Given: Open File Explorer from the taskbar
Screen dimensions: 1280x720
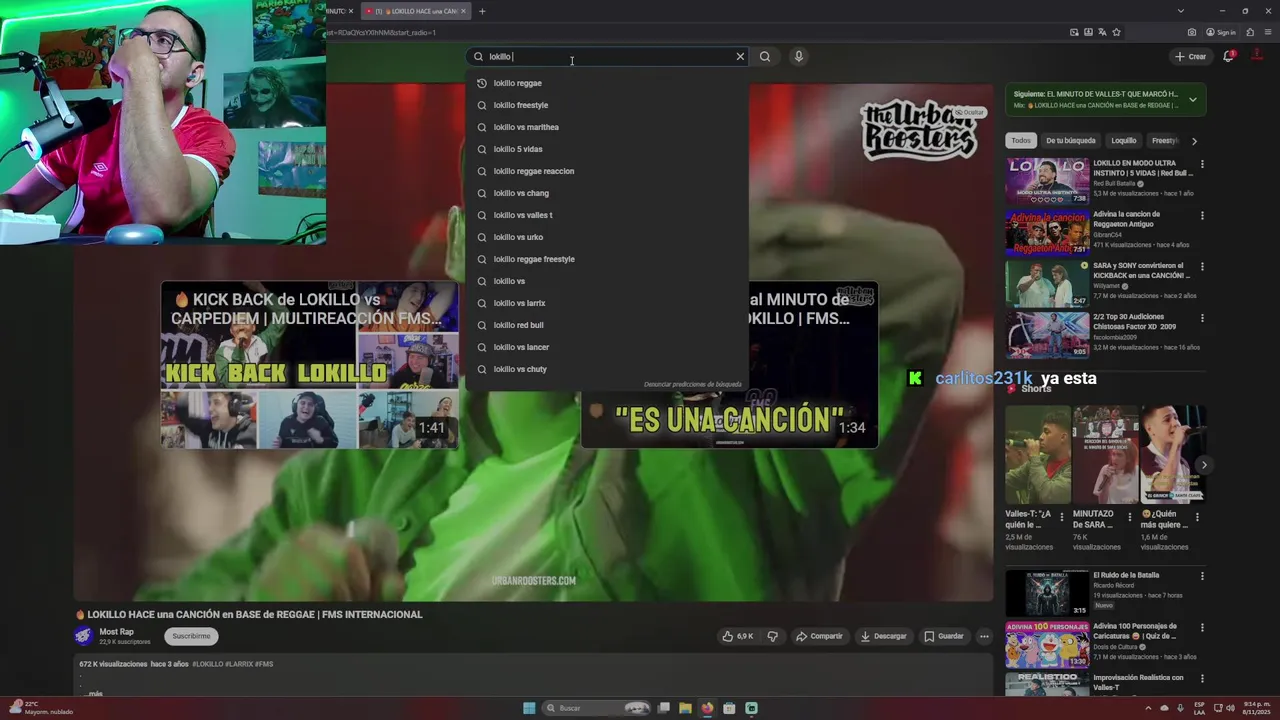Looking at the screenshot, I should point(685,708).
